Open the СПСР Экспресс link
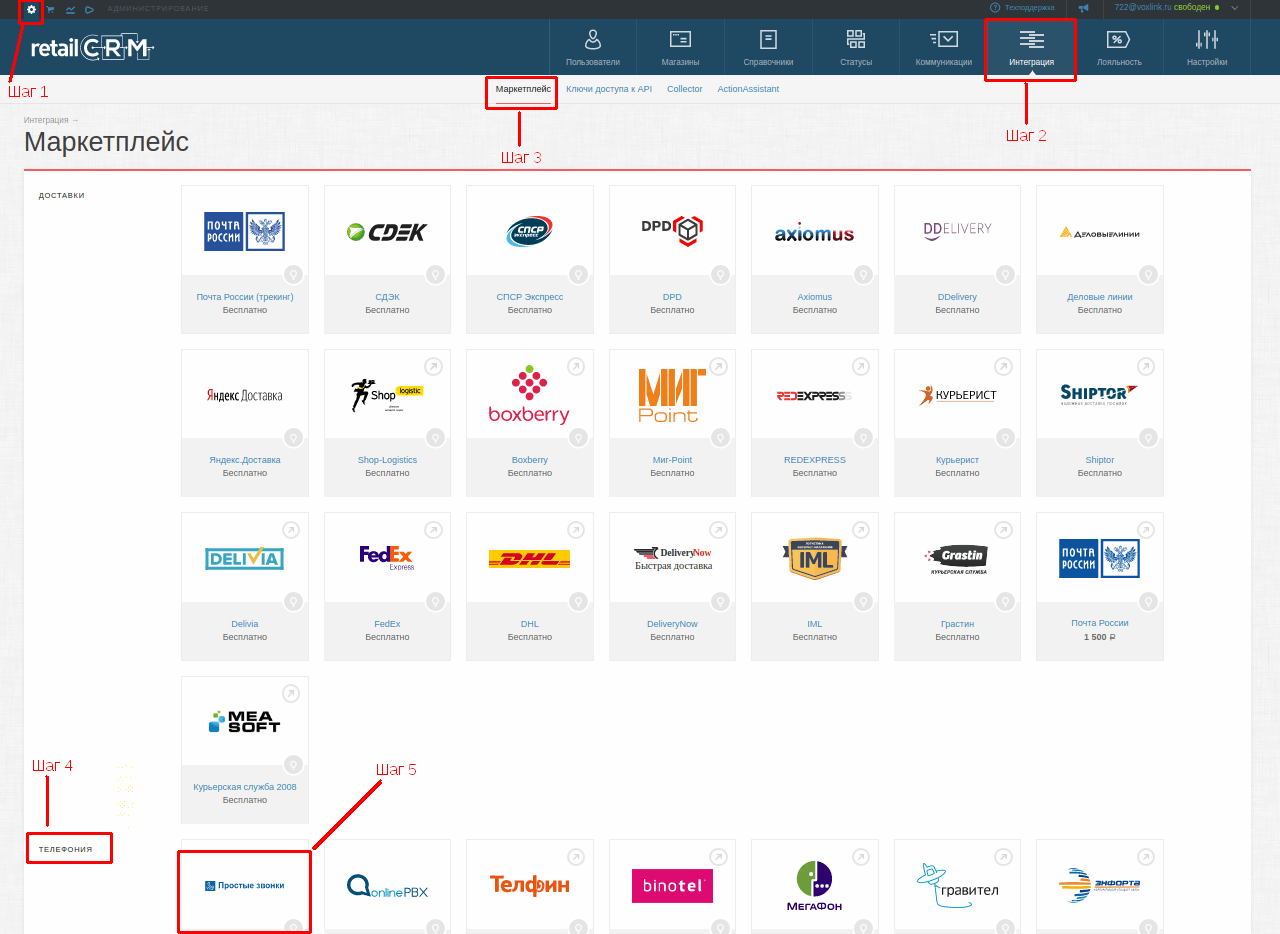This screenshot has width=1280, height=934. coord(530,297)
